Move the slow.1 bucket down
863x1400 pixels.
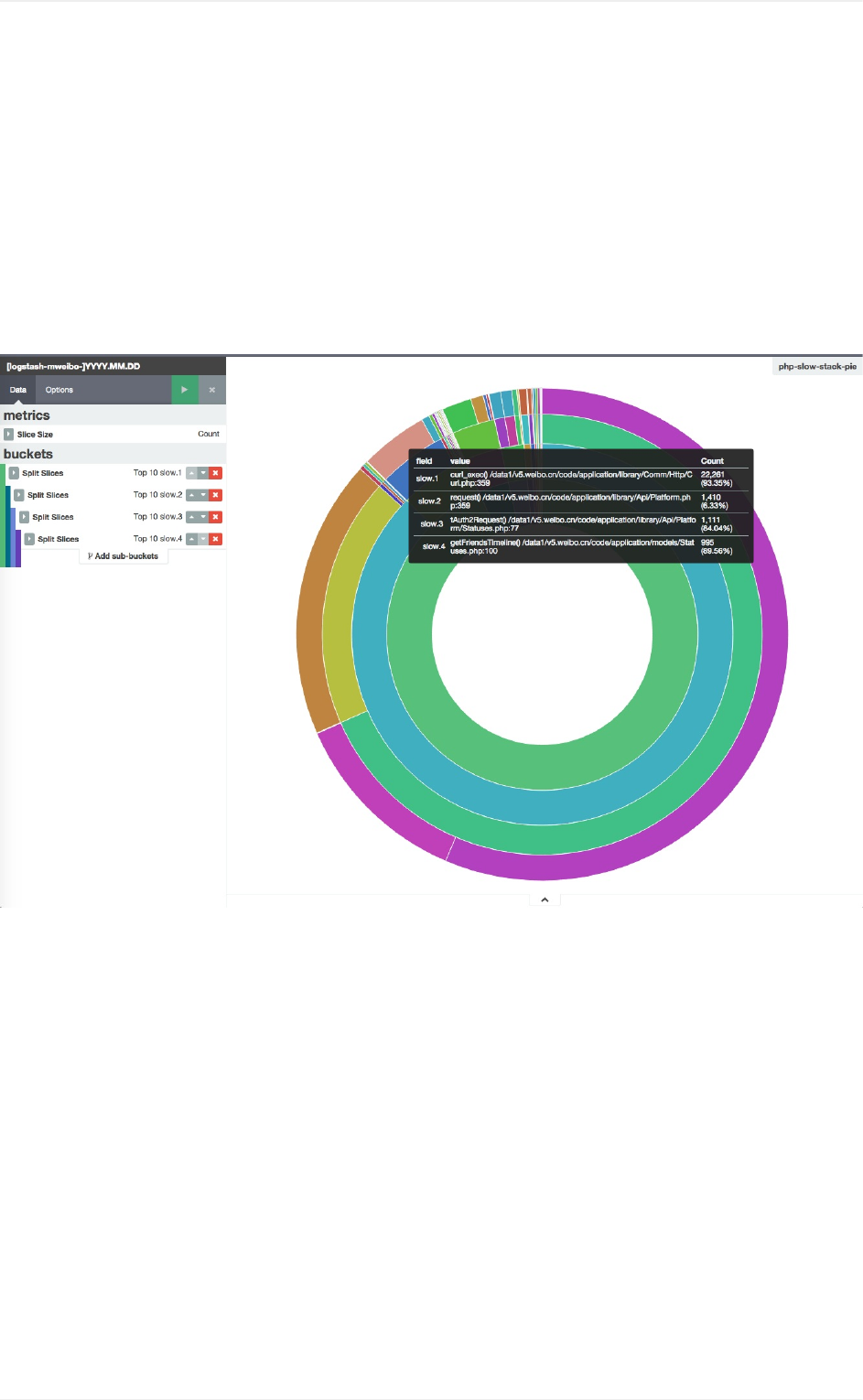(203, 473)
